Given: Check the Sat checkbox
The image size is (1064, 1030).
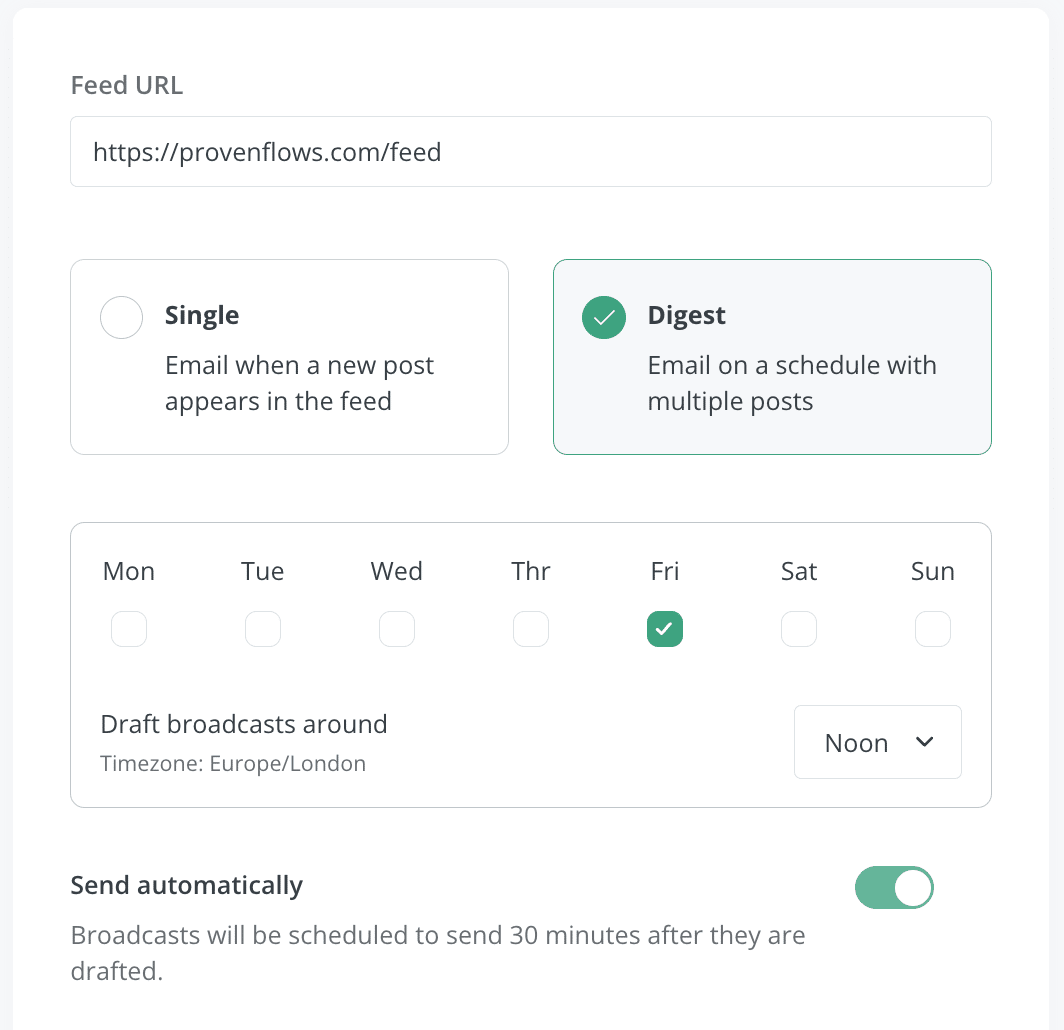Looking at the screenshot, I should coord(799,629).
